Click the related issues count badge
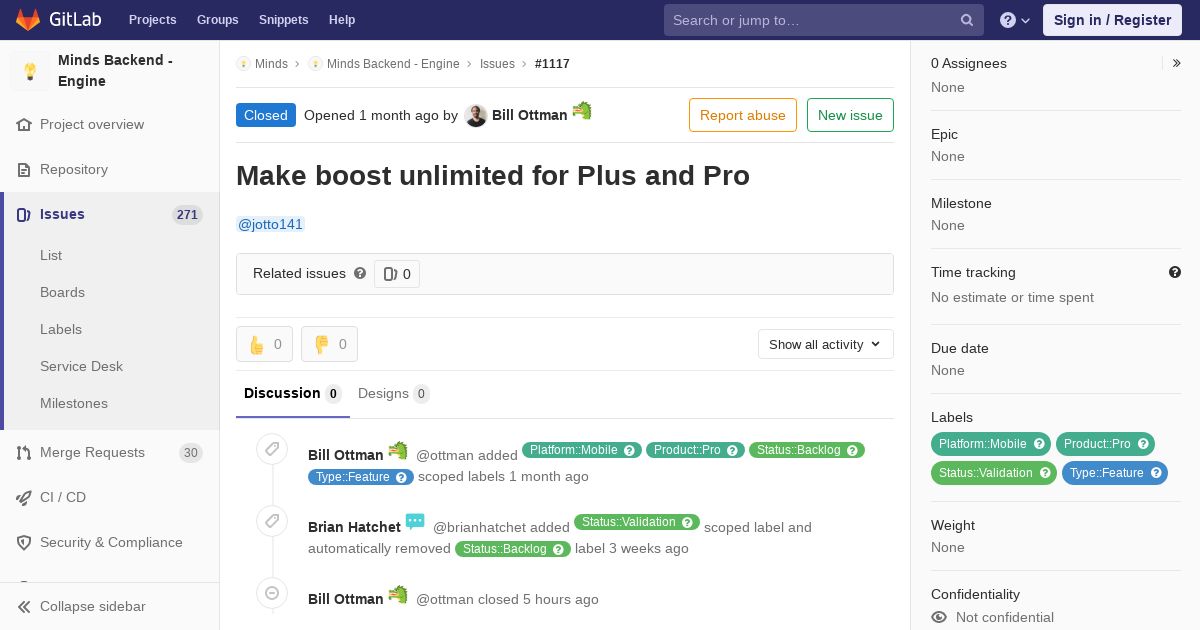The image size is (1200, 630). (x=397, y=274)
